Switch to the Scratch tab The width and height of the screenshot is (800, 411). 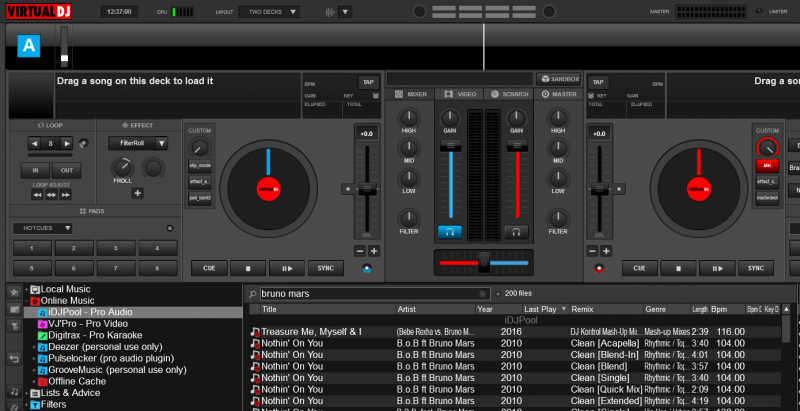[x=509, y=94]
